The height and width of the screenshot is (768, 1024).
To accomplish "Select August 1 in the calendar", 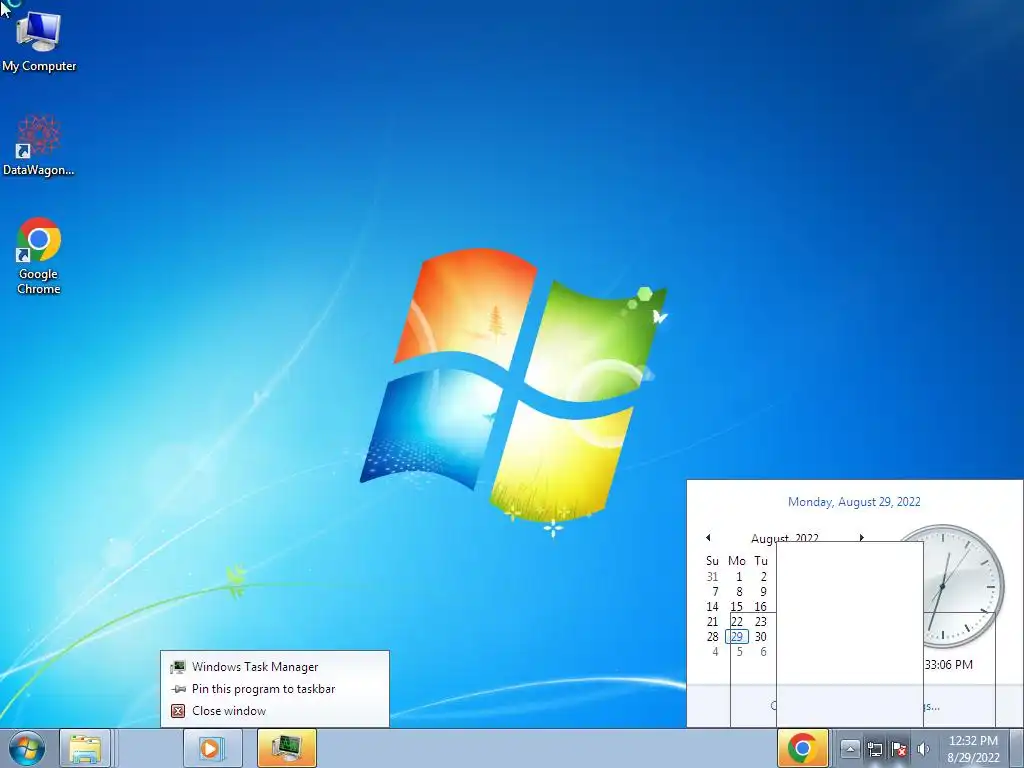I will (x=739, y=577).
